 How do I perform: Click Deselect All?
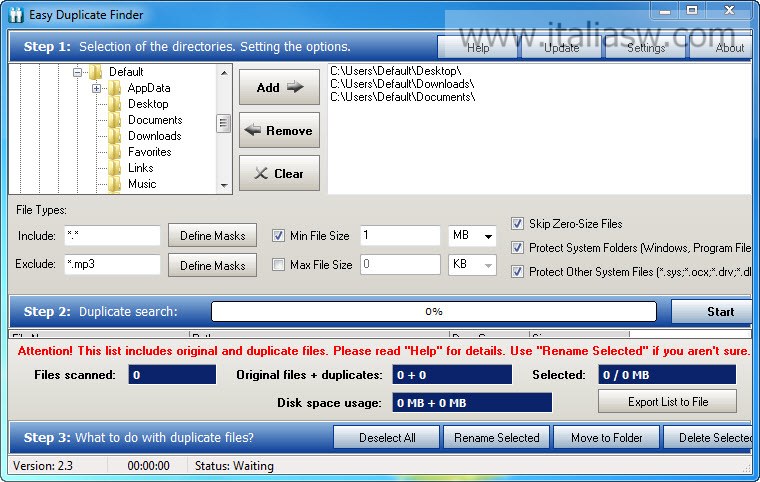tap(387, 437)
